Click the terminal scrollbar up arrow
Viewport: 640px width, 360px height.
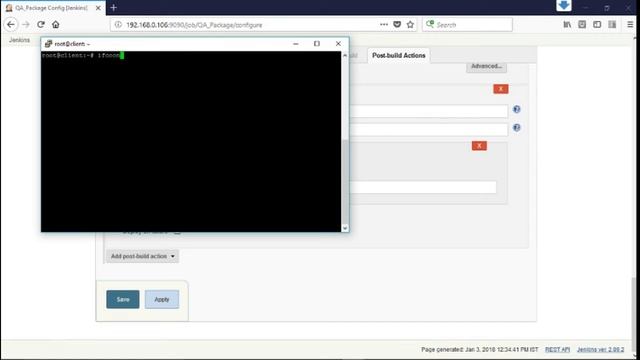345,55
